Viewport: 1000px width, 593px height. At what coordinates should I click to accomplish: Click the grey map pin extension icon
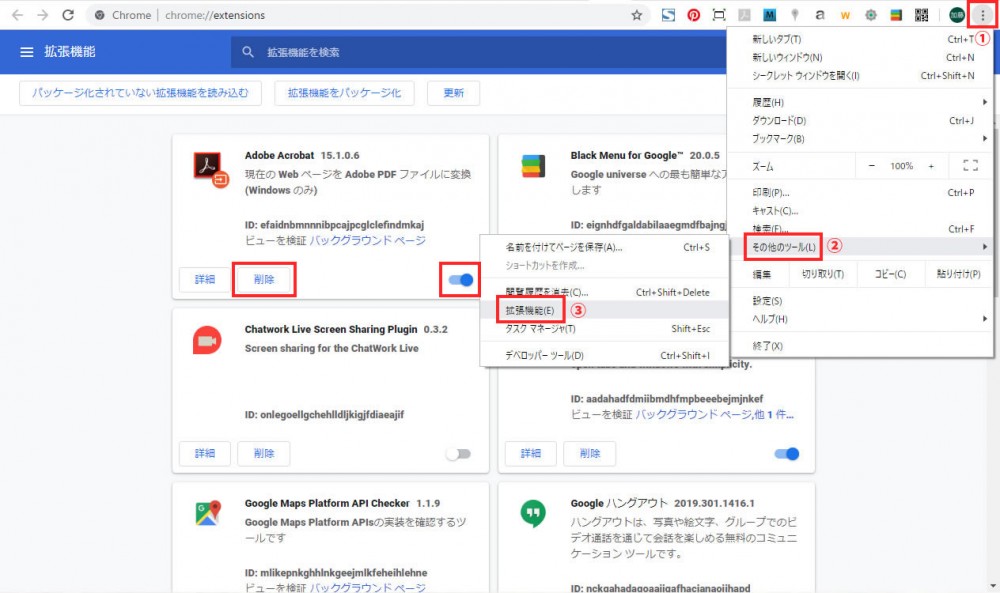795,15
